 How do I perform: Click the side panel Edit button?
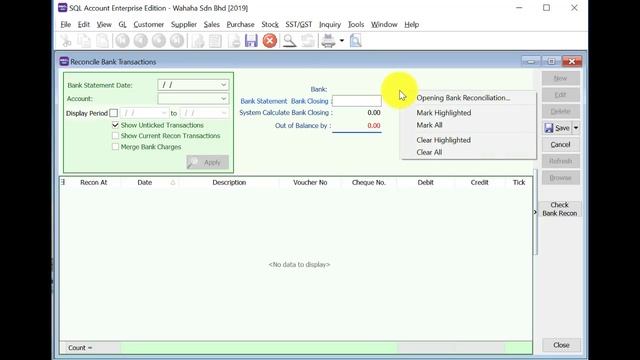click(560, 95)
